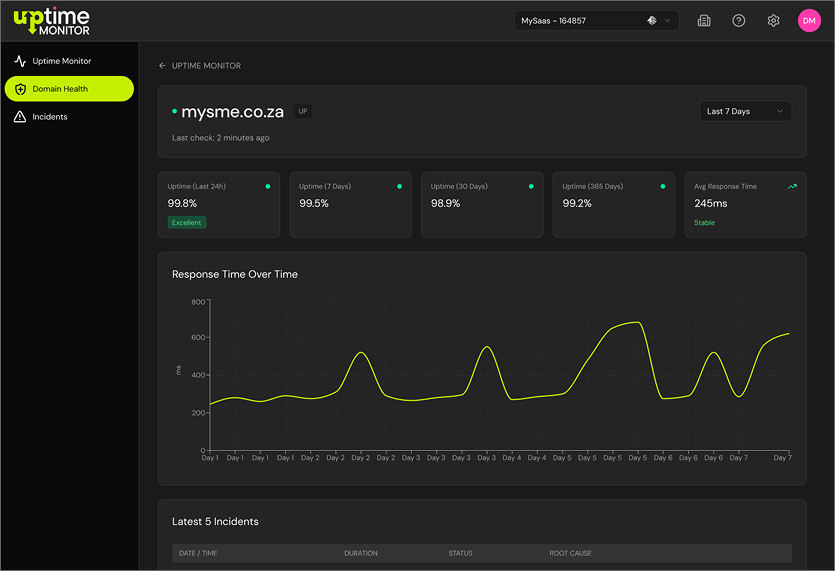Open help via the question mark icon
Screen dimensions: 835x571
pyautogui.click(x=739, y=21)
